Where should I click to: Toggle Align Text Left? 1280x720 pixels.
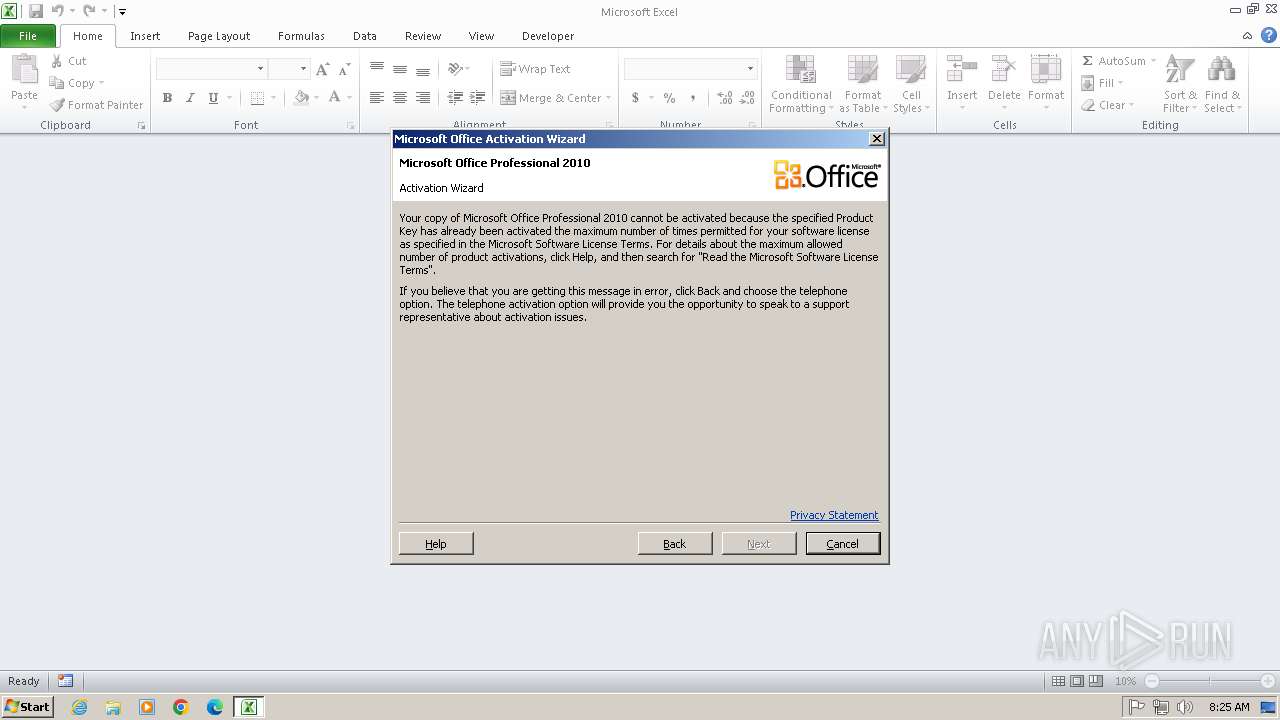[x=377, y=98]
